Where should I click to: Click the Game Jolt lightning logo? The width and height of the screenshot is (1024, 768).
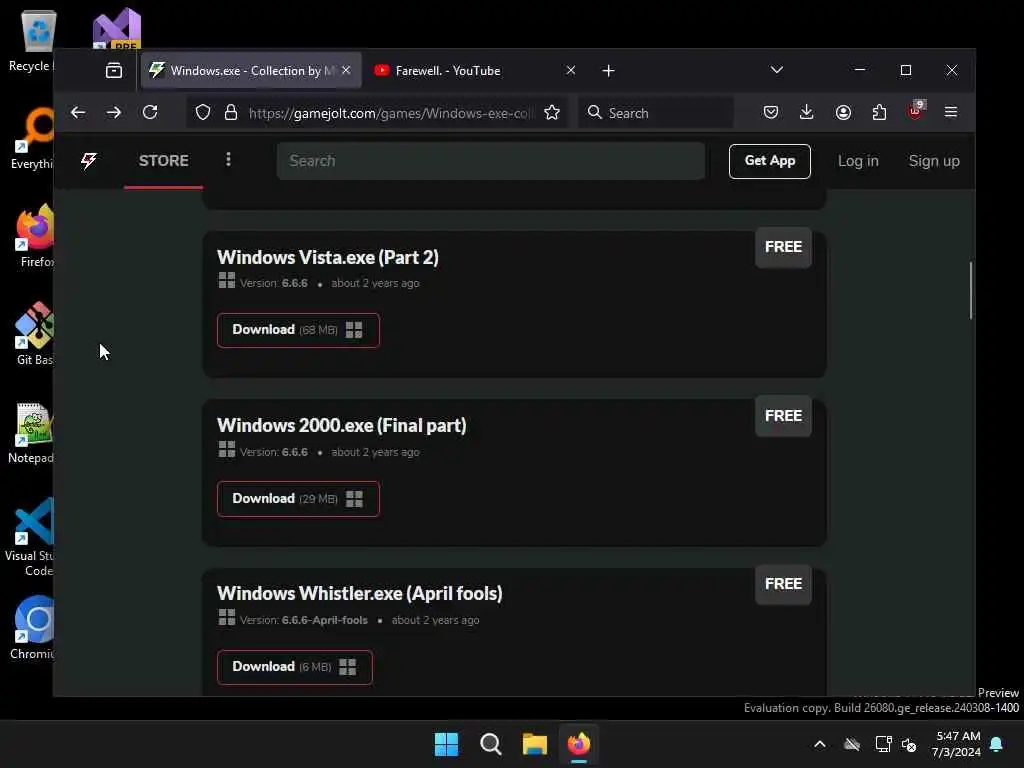(89, 161)
